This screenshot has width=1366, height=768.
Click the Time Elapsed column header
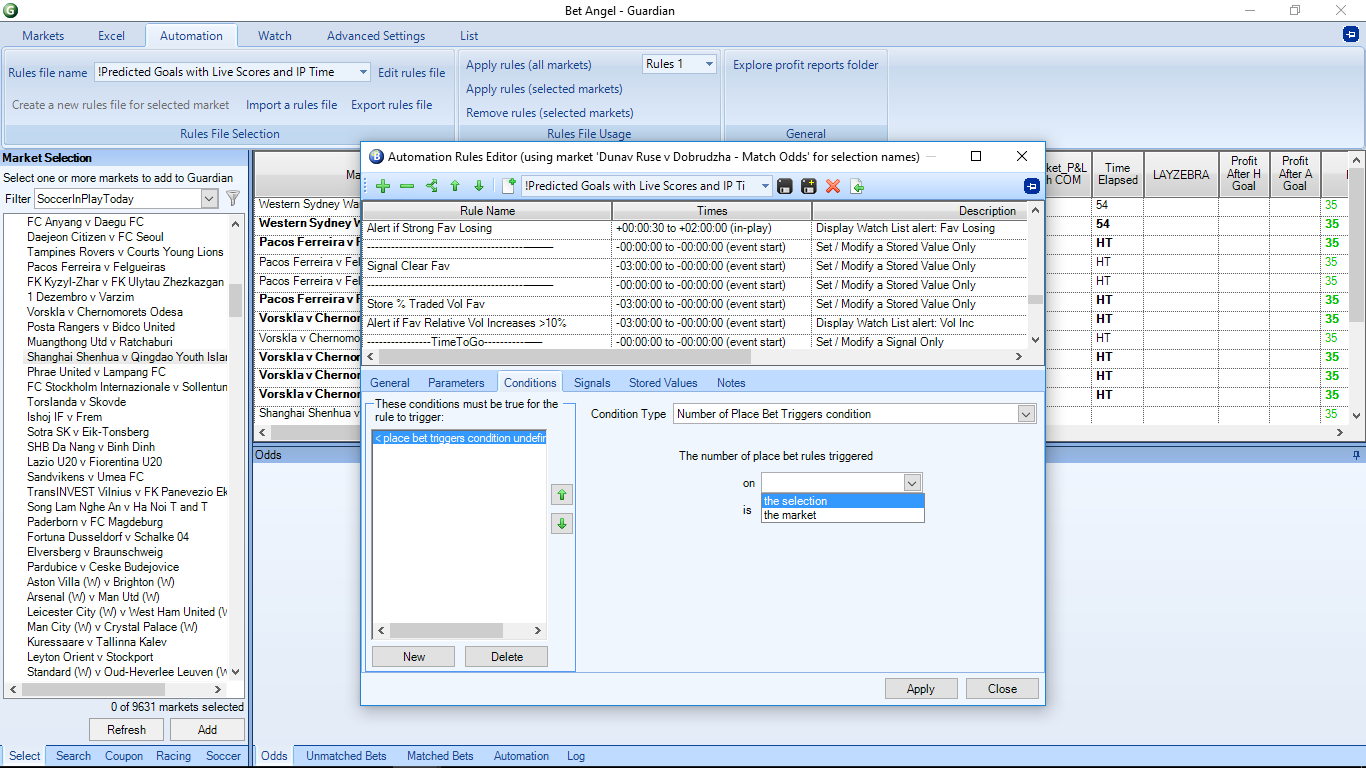click(1118, 174)
